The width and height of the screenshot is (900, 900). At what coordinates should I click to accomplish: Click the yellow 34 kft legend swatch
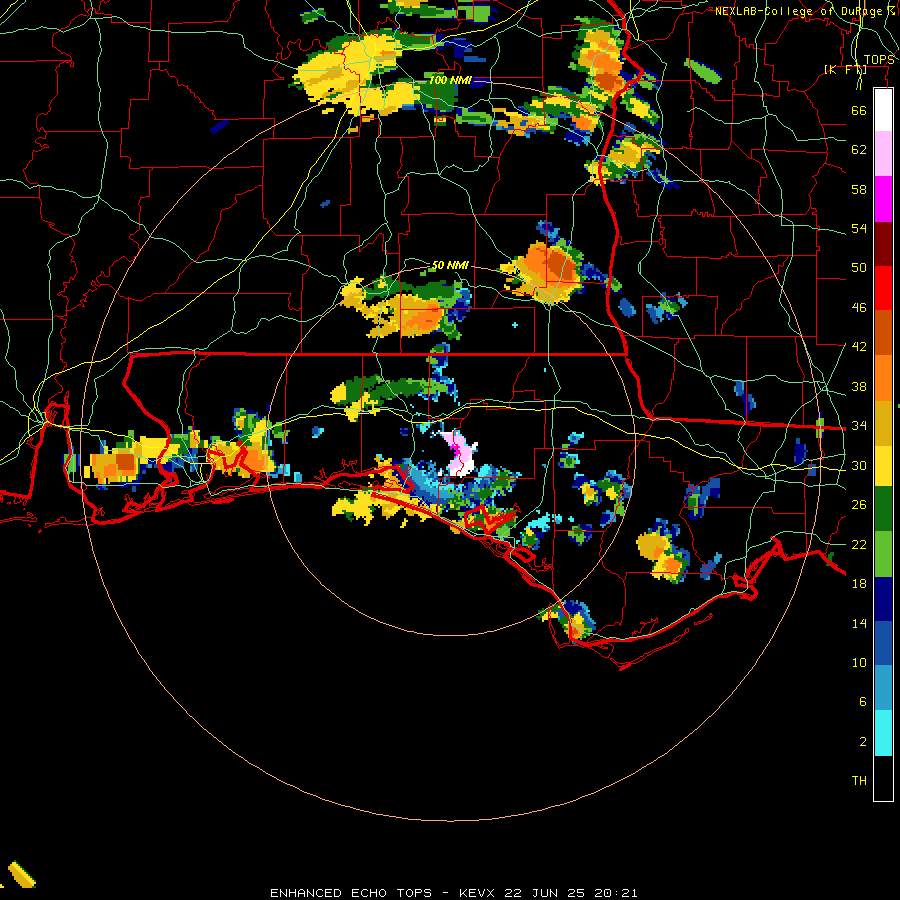pos(883,465)
